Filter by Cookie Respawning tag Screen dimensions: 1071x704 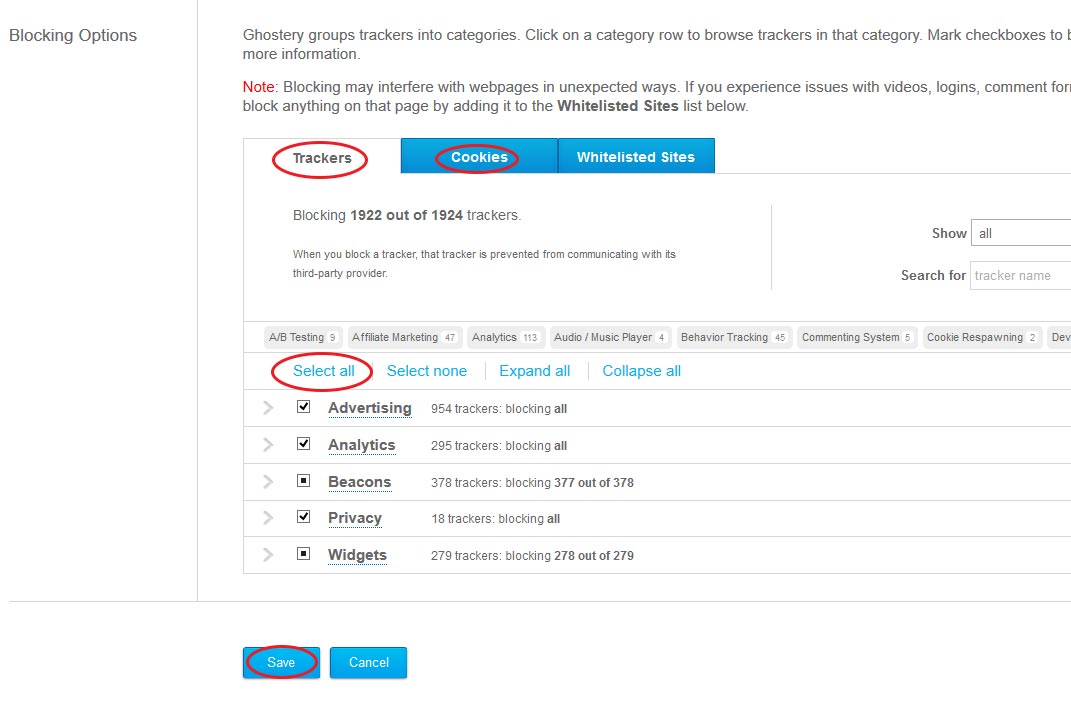[x=982, y=337]
